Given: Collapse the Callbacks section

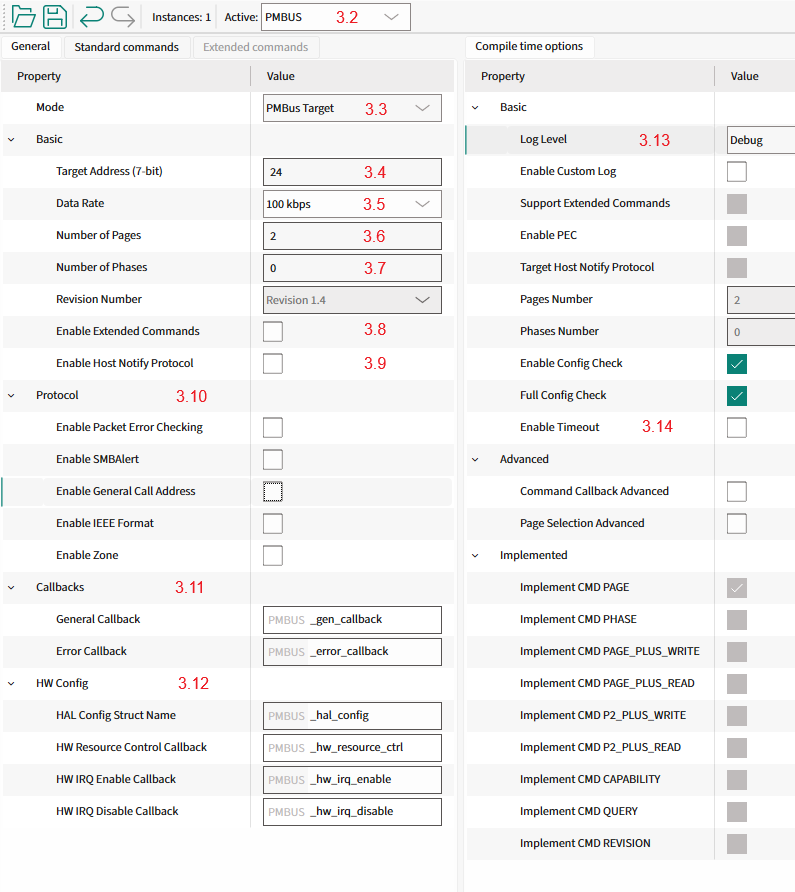Looking at the screenshot, I should [x=11, y=587].
